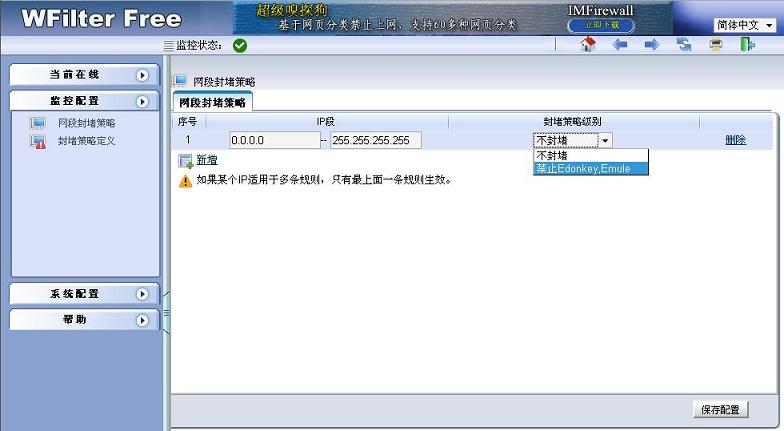This screenshot has height=431, width=784.
Task: Expand the 帮助 panel arrow
Action: tap(142, 320)
